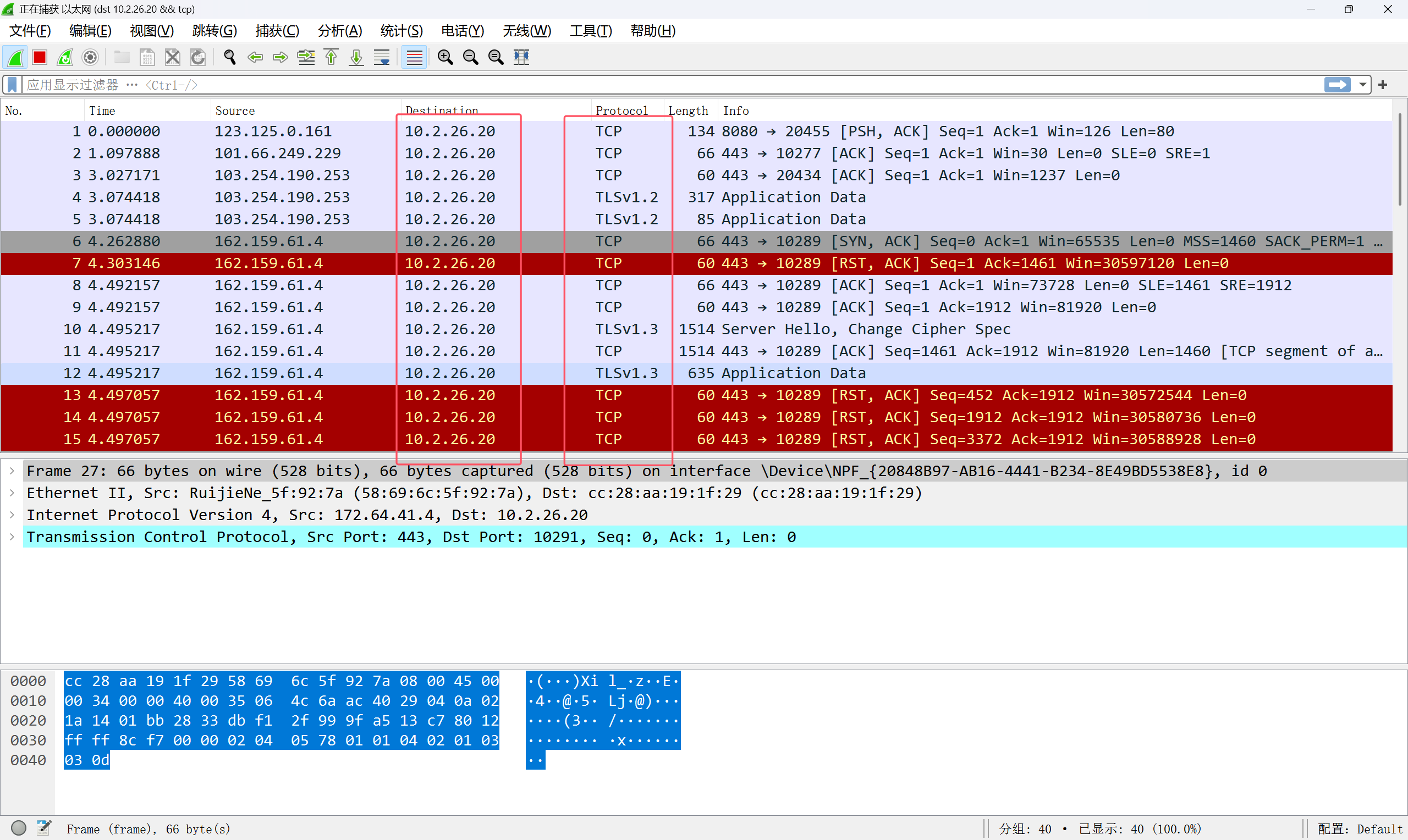This screenshot has height=840, width=1408.
Task: Open the display filter history dropdown
Action: pos(1363,85)
